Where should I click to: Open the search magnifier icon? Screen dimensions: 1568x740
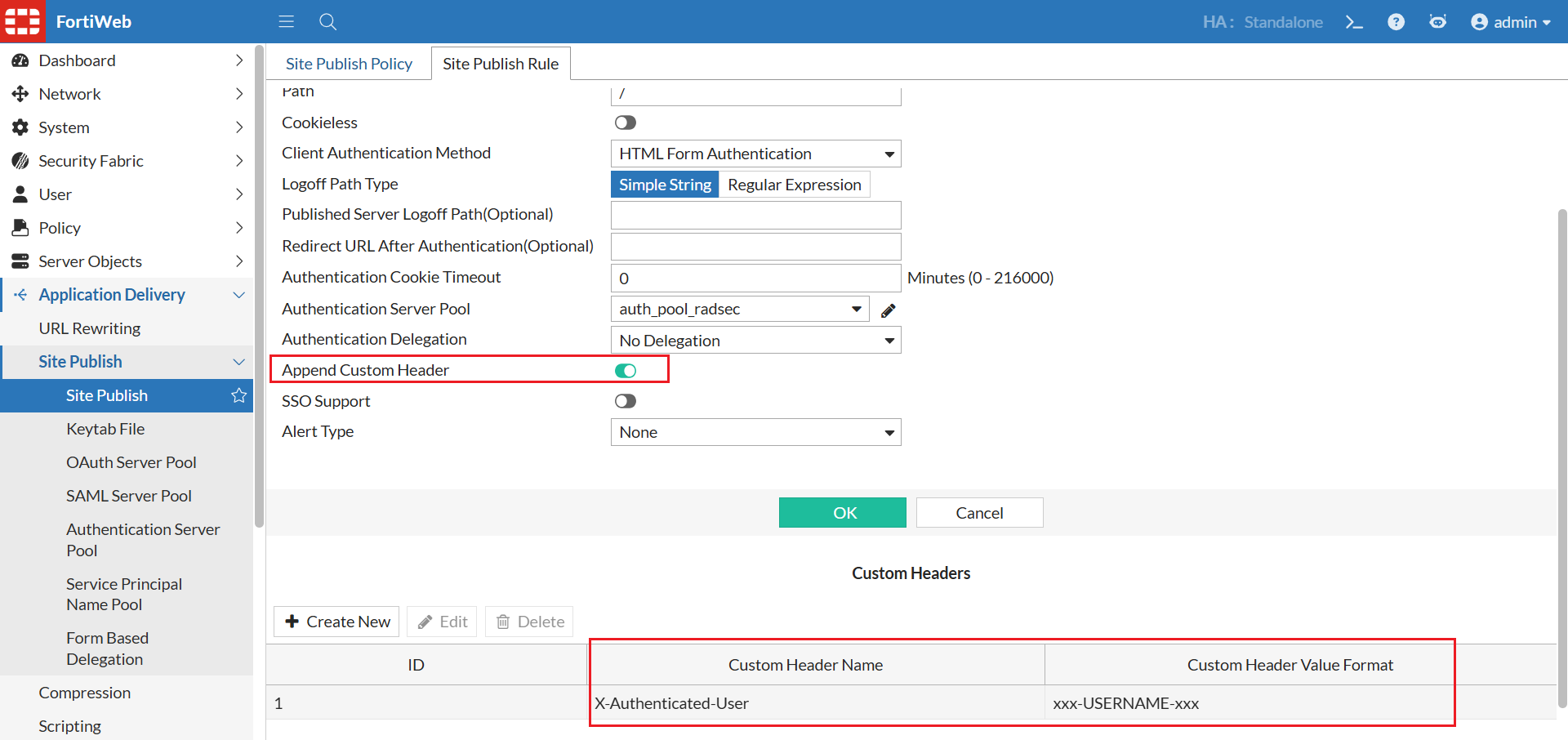click(328, 22)
